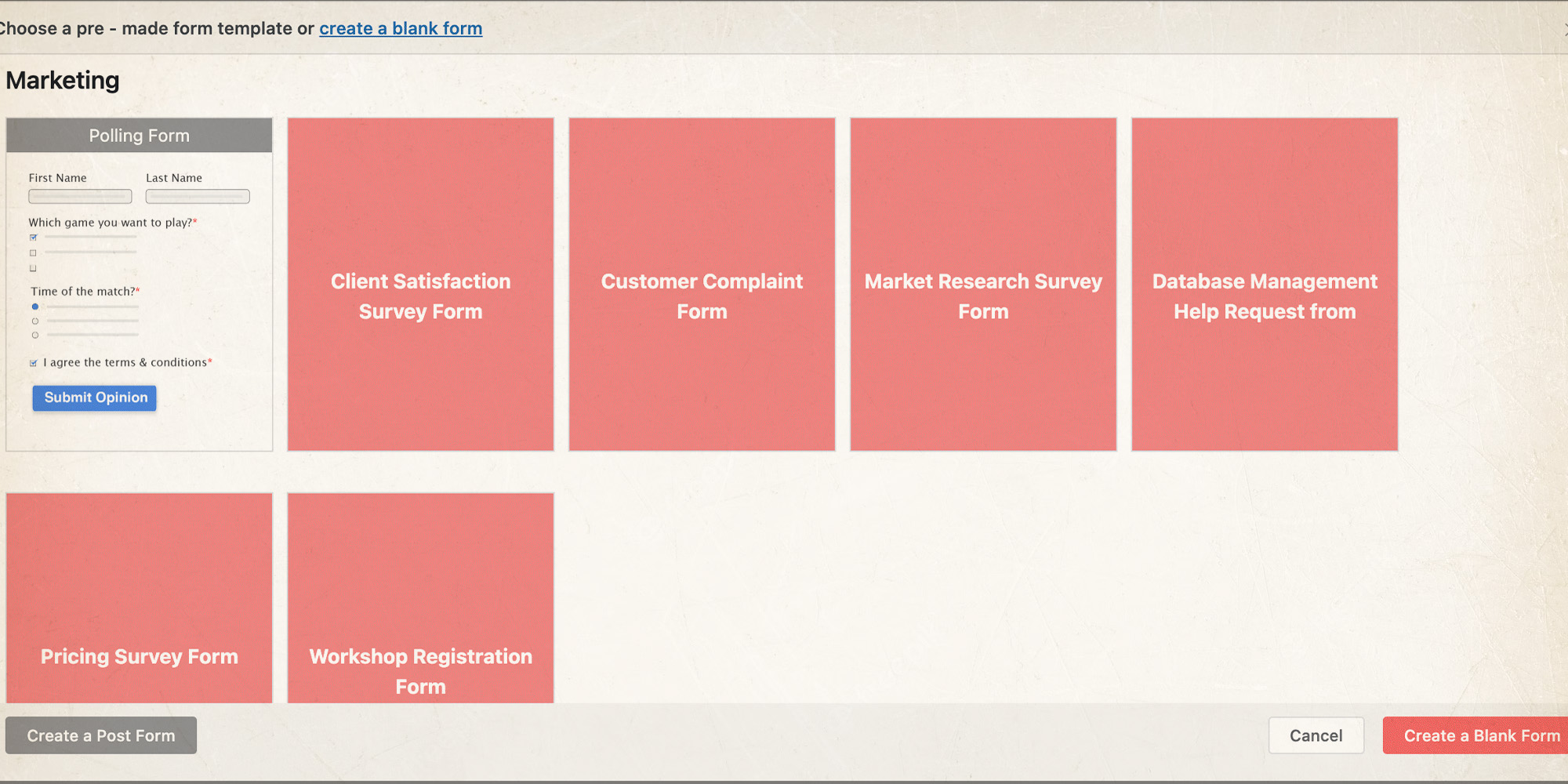
Task: Select the third match time radio button
Action: click(x=35, y=335)
